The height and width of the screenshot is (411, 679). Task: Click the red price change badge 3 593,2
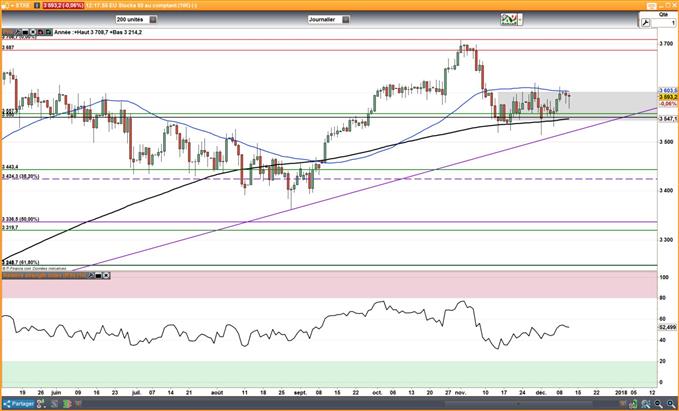(63, 6)
